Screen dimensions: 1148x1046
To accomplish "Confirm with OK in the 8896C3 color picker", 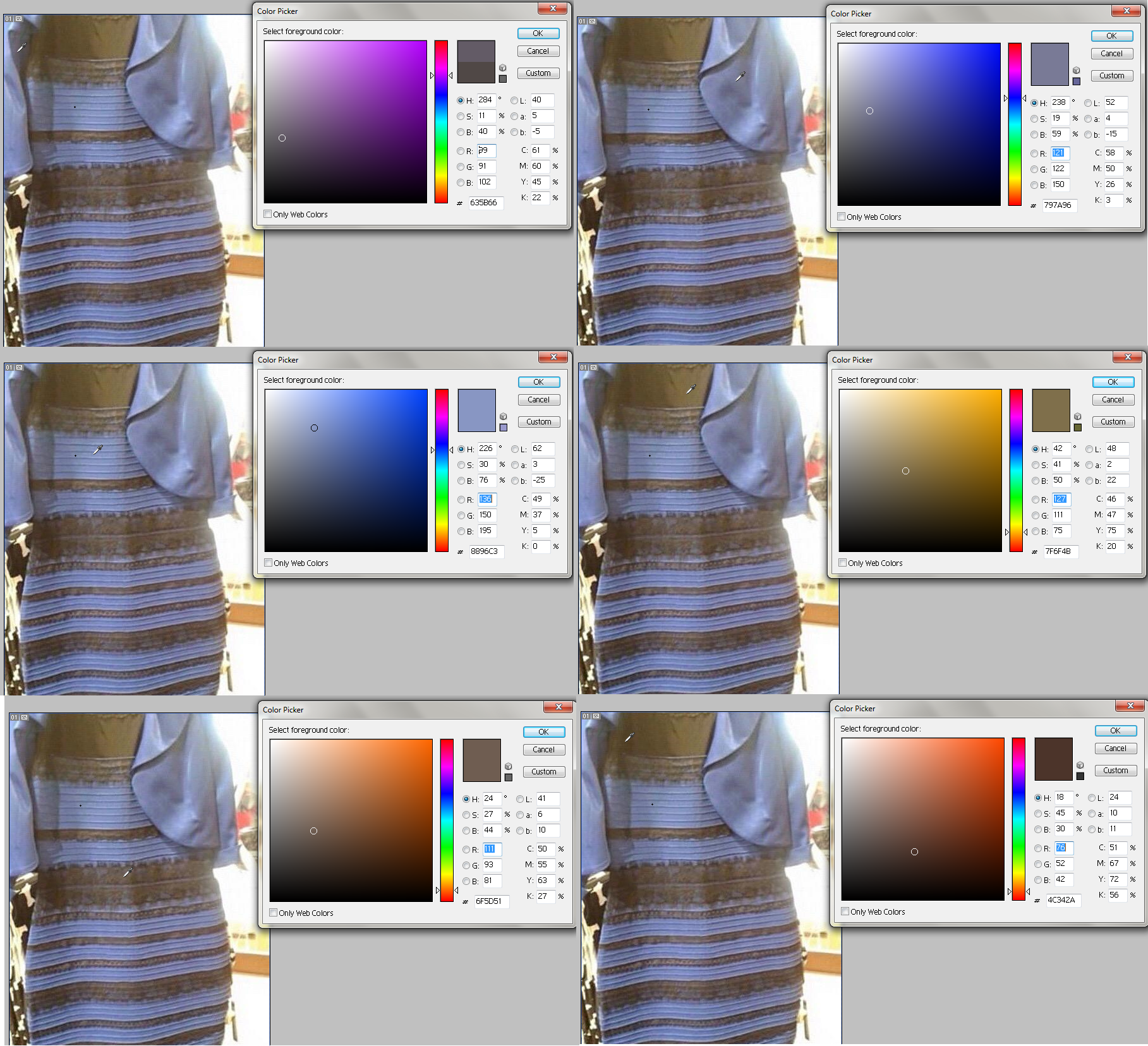I will 538,382.
